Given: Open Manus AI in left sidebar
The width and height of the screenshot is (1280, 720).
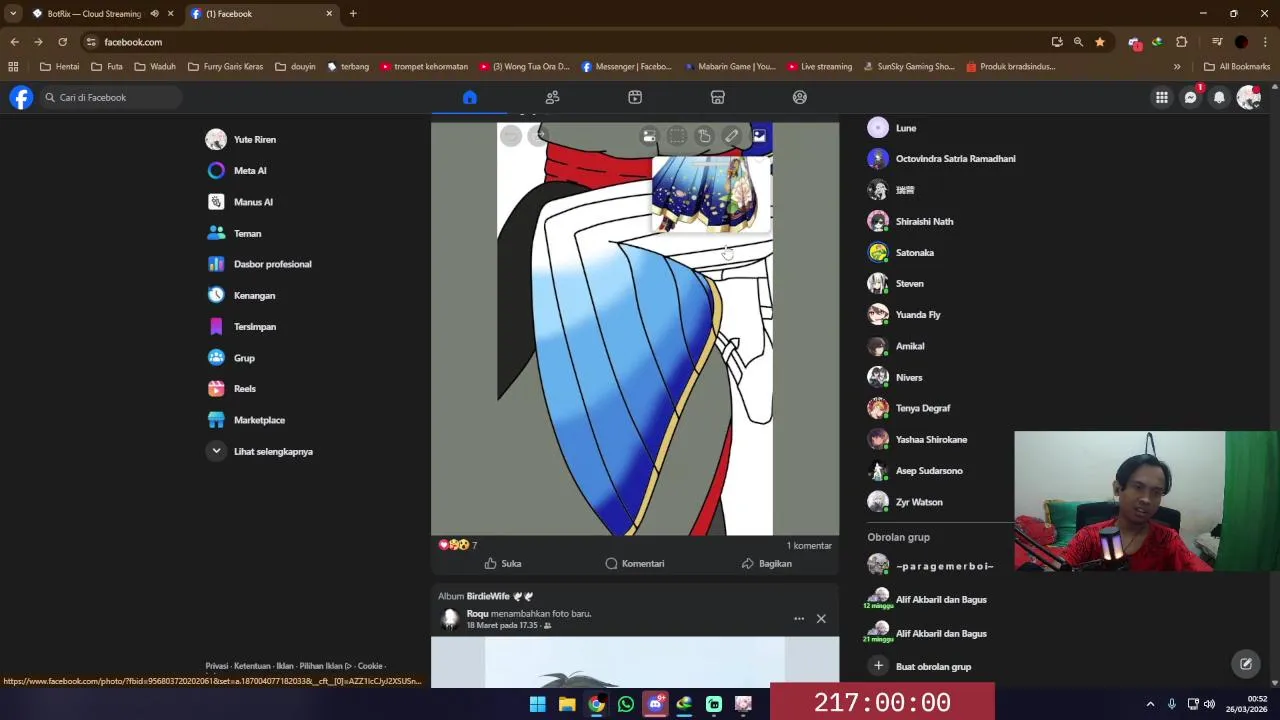Looking at the screenshot, I should click(x=252, y=202).
